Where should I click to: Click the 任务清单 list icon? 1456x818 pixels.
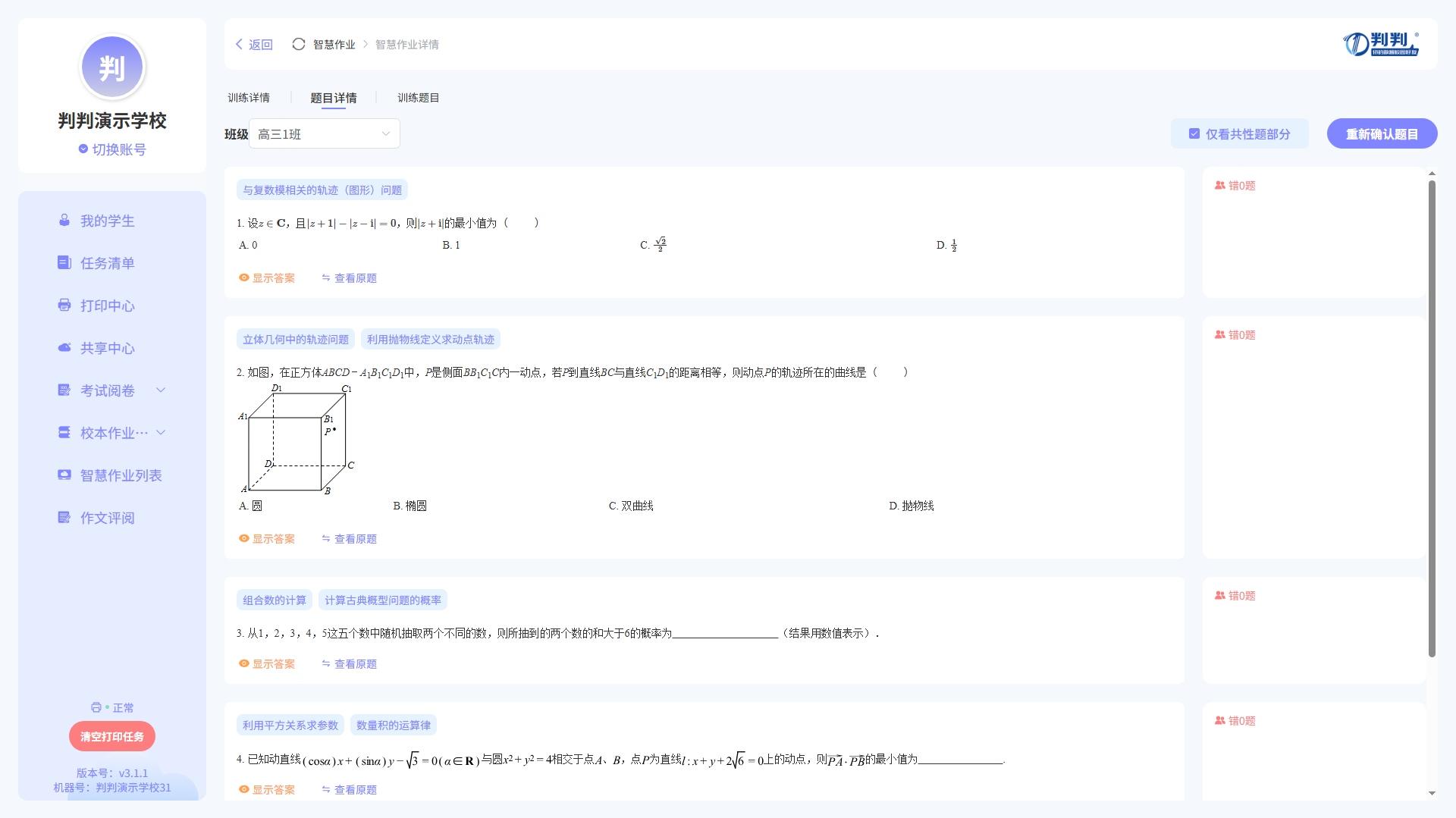tap(64, 263)
